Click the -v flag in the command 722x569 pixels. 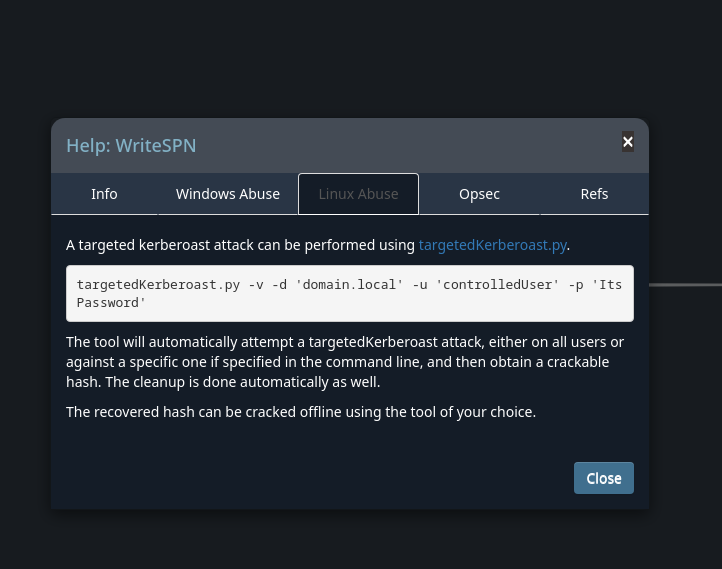[x=257, y=285]
